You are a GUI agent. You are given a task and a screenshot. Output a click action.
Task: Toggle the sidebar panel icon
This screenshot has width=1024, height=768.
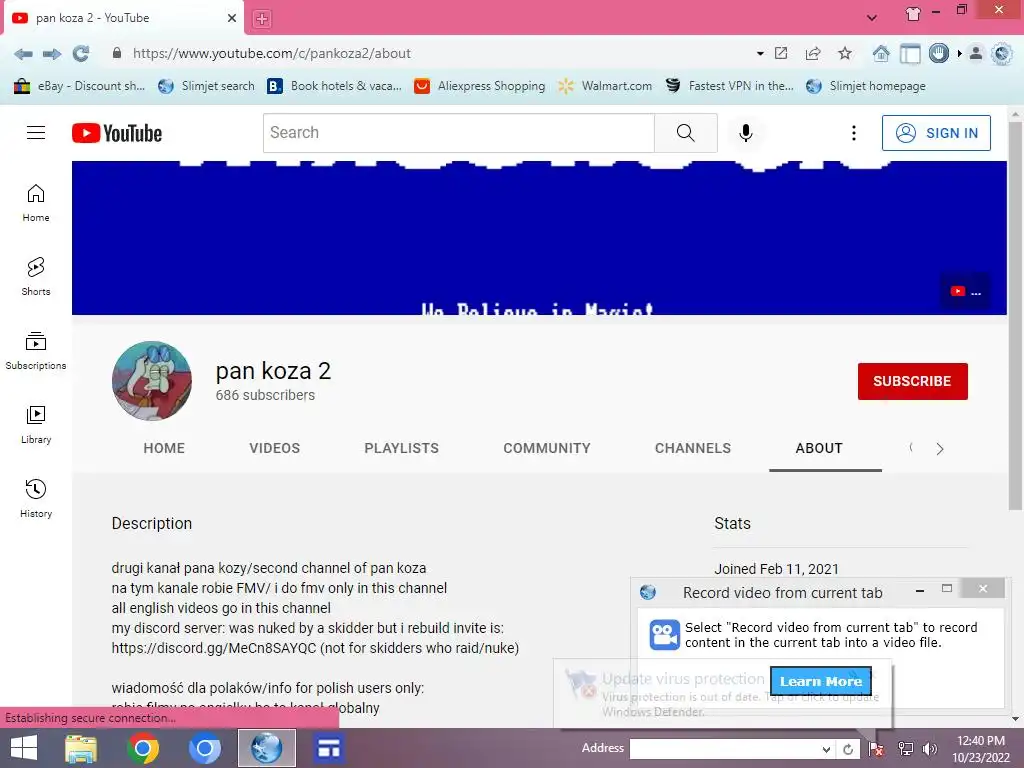click(910, 53)
